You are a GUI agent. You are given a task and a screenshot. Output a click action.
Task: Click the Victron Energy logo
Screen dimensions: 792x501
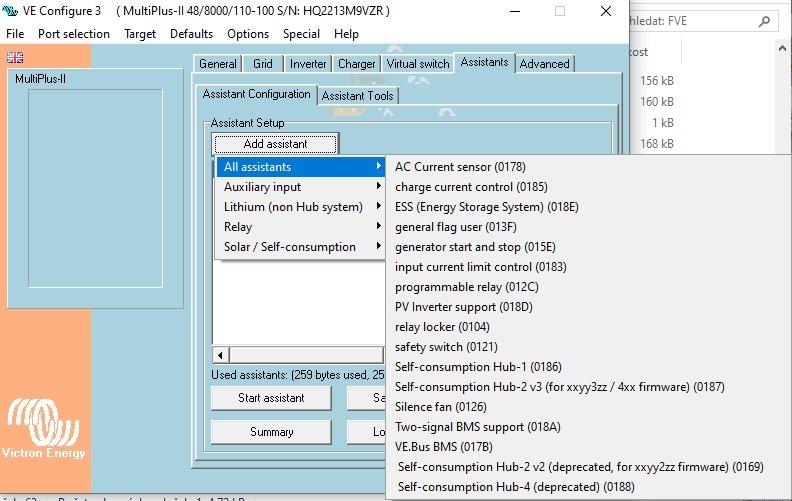click(43, 428)
